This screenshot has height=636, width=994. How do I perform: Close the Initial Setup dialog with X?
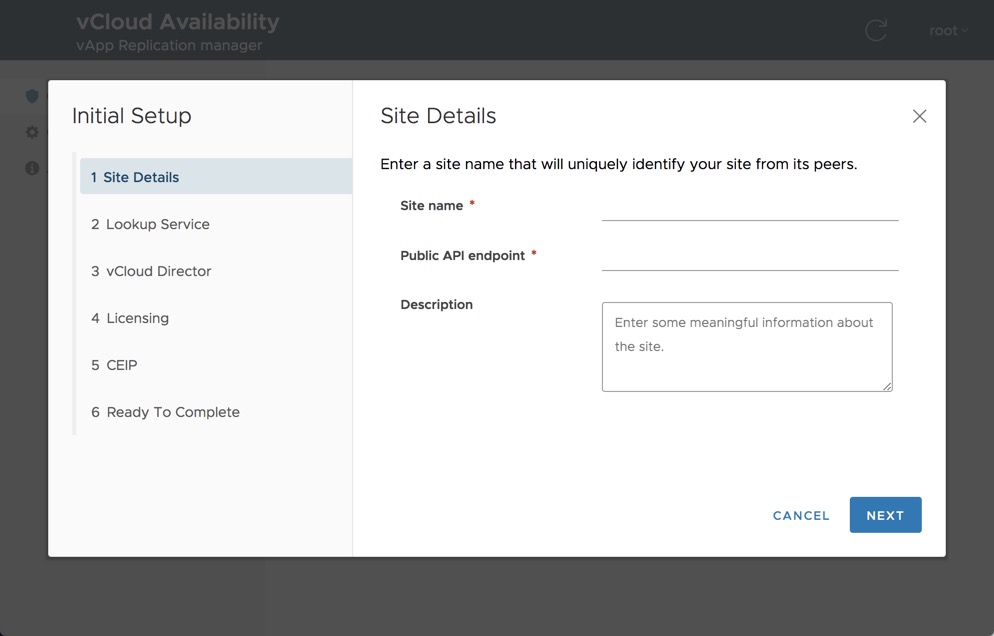[919, 116]
